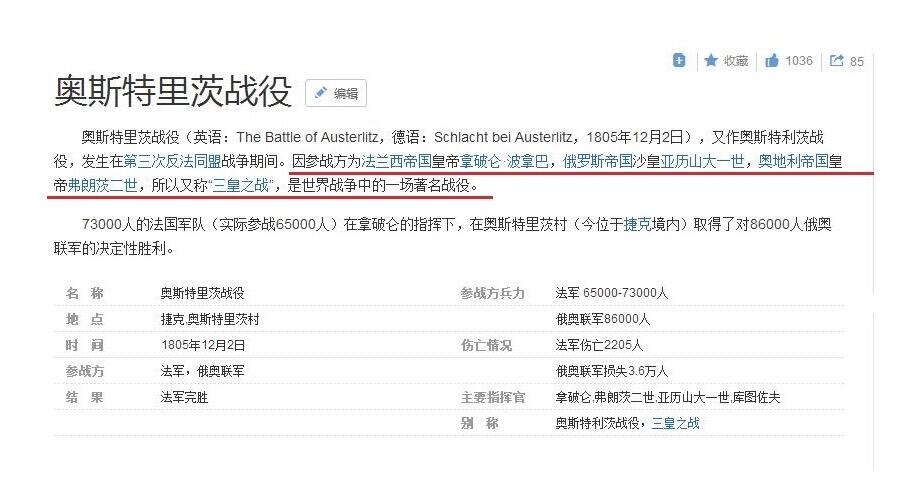This screenshot has width=900, height=481.
Task: Click the pencil icon on 编辑 button
Action: [321, 93]
